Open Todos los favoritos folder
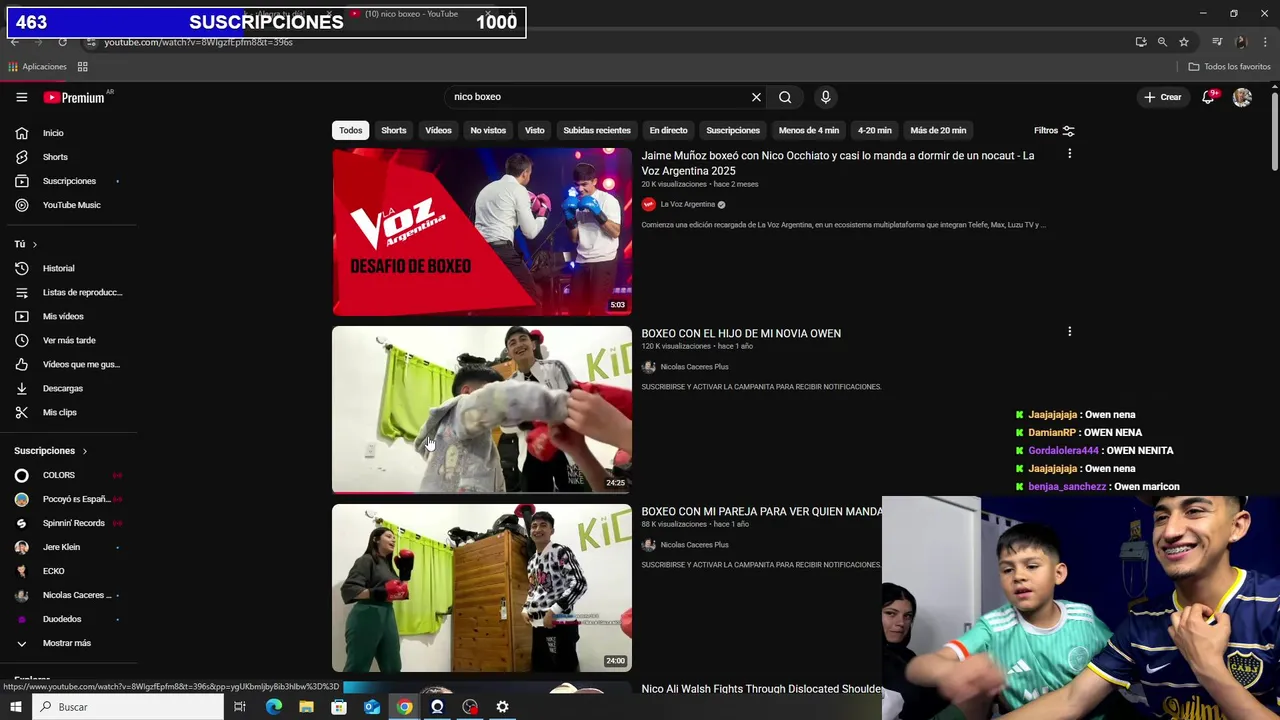The width and height of the screenshot is (1280, 720). (1229, 67)
